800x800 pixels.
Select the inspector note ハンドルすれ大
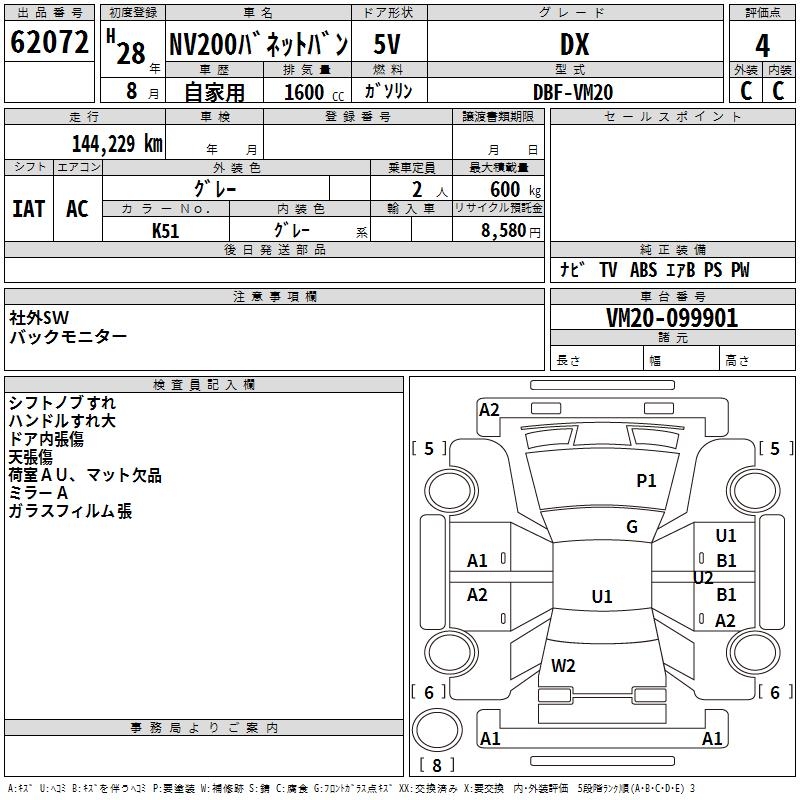click(62, 421)
